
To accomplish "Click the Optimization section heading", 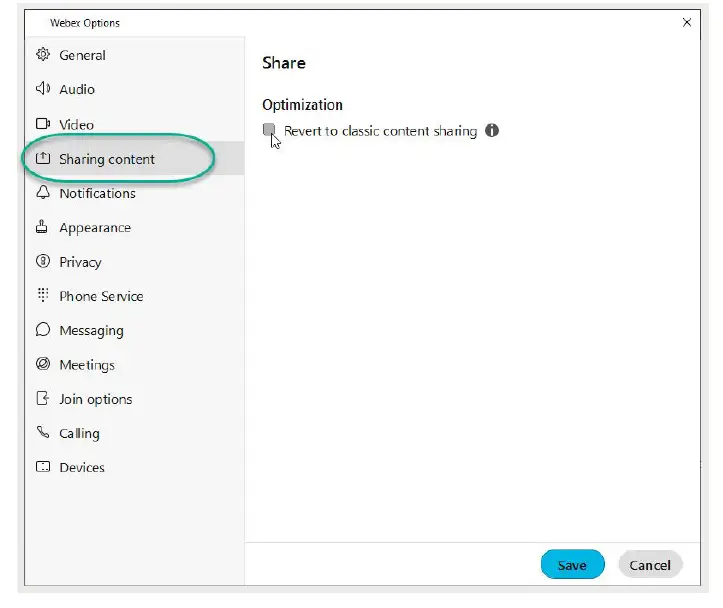I will point(302,105).
